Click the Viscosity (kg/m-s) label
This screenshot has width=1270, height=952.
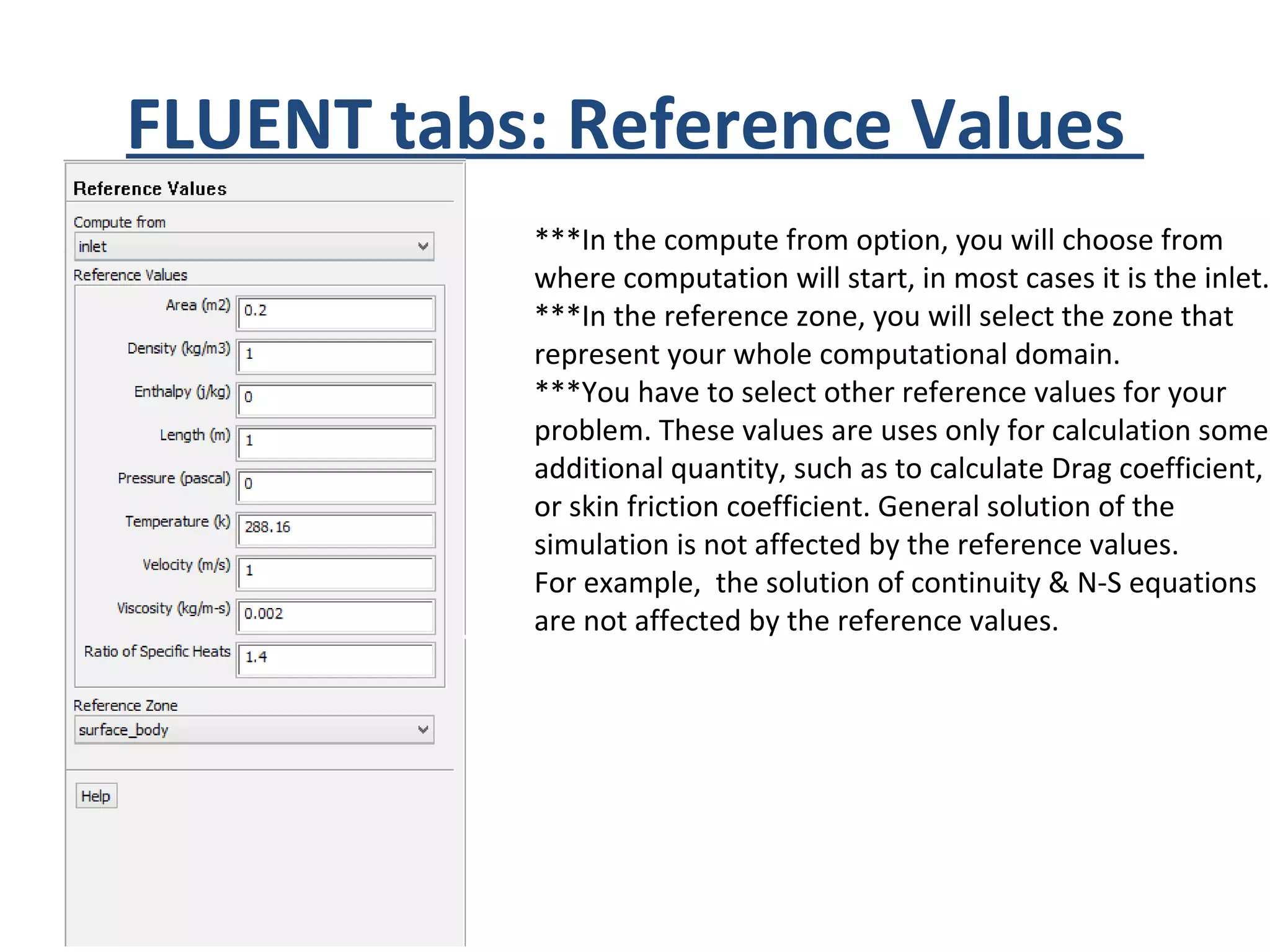(174, 609)
